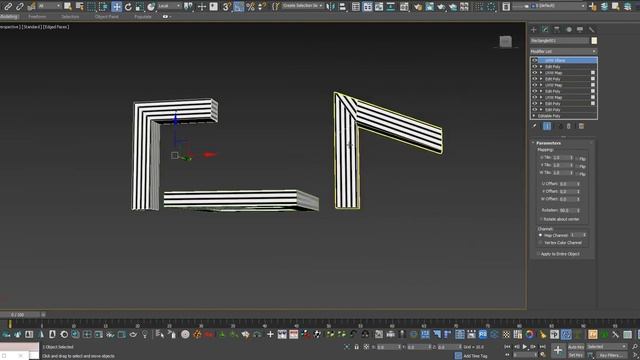Activate Select and Move tool
Image resolution: width=640 pixels, height=360 pixels.
click(116, 7)
